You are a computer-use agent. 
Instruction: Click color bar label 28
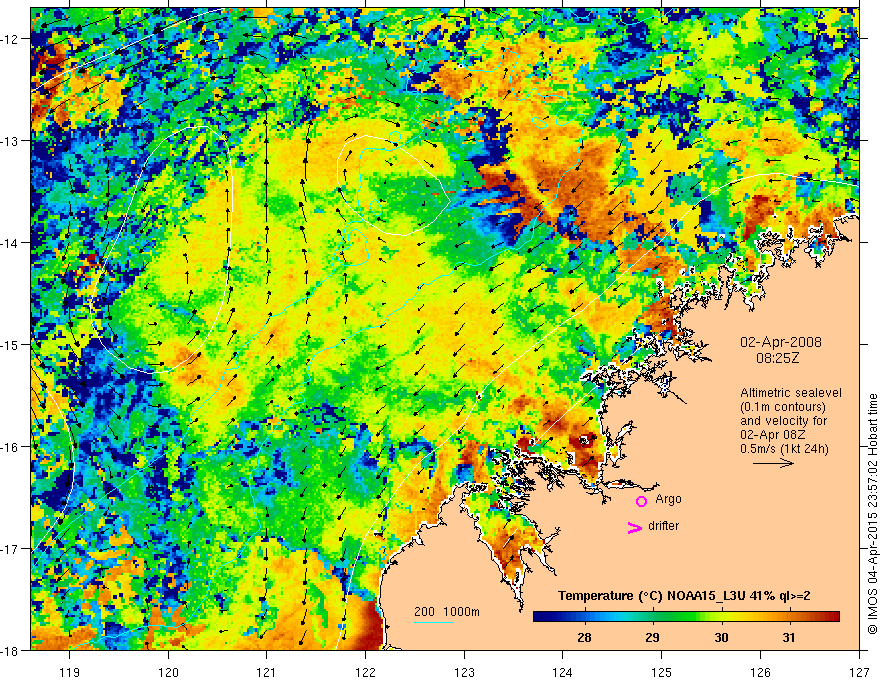tap(584, 638)
